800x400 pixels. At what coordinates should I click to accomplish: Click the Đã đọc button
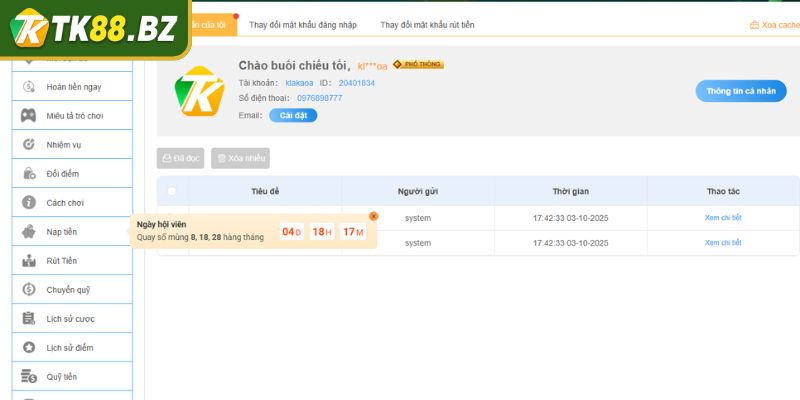181,158
